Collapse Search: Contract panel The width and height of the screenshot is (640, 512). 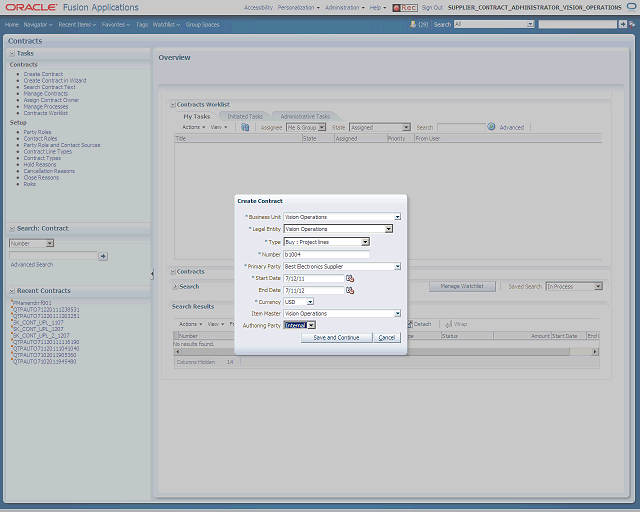coord(12,229)
